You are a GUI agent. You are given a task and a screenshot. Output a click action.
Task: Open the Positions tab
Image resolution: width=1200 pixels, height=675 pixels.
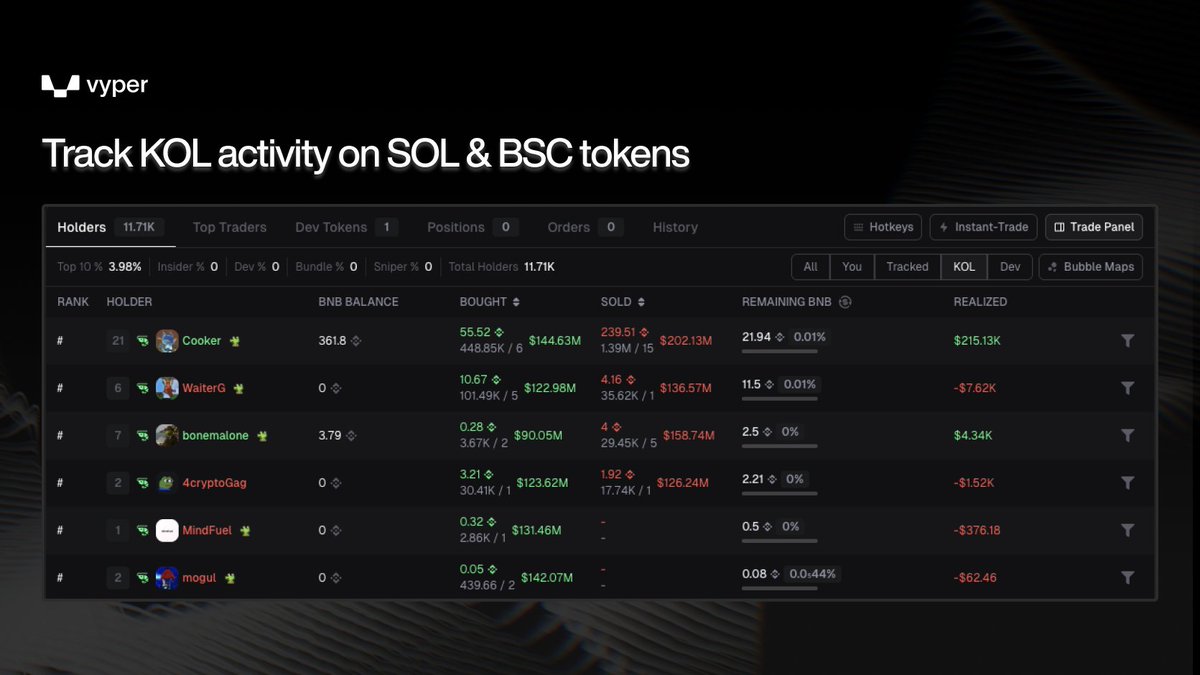point(471,227)
